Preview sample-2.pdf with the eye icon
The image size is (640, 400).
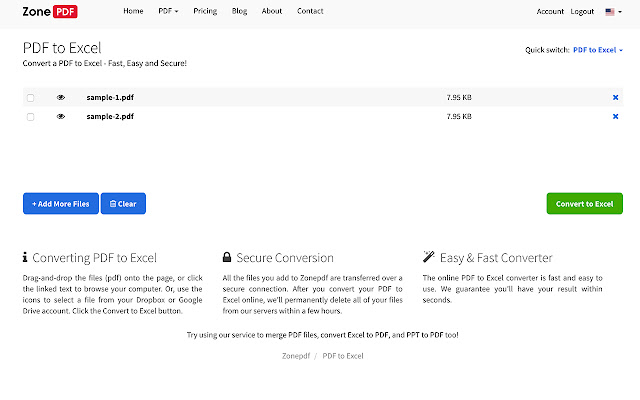point(61,117)
